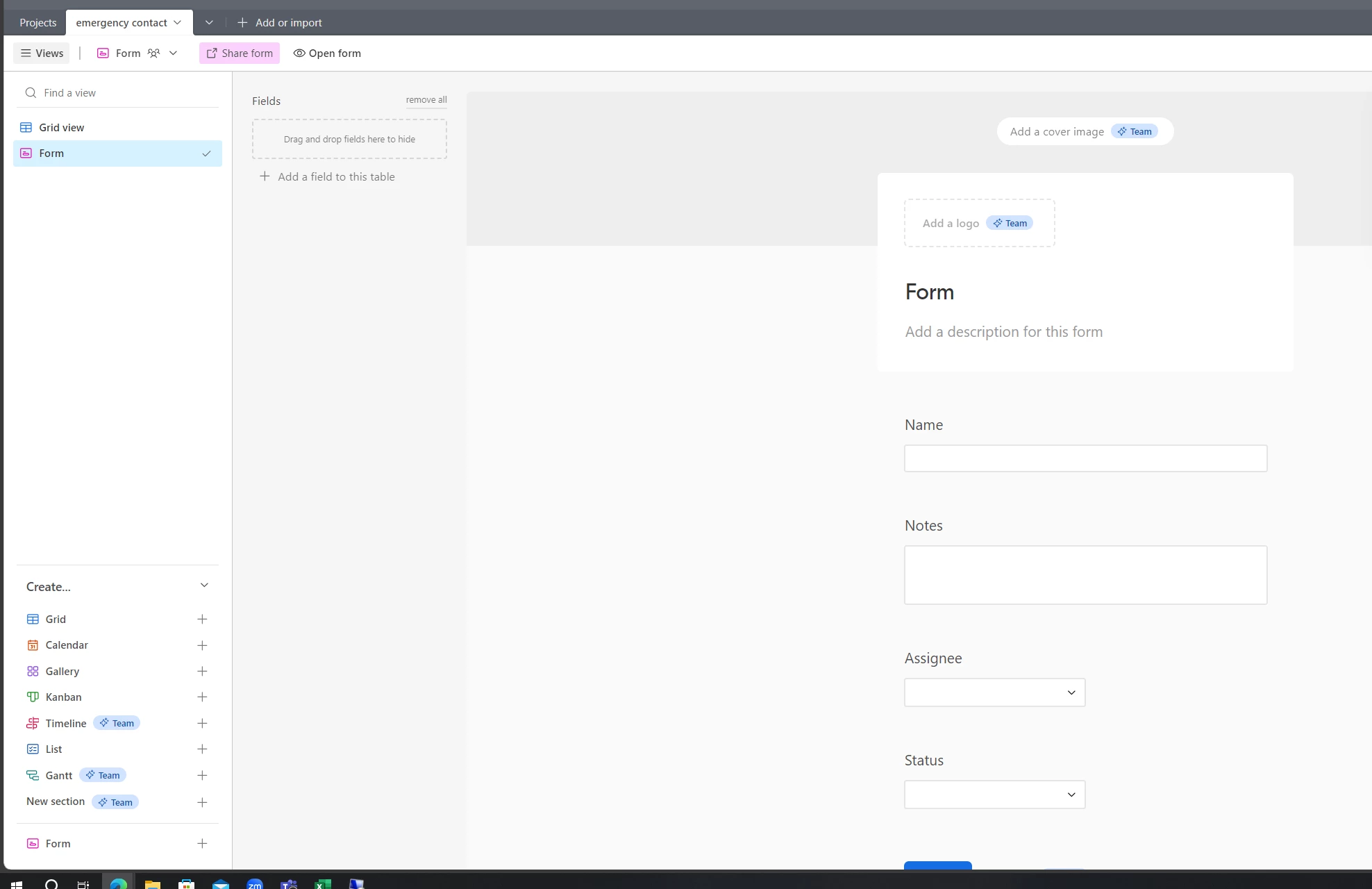1372x889 pixels.
Task: Click the Form title heading to edit
Action: click(x=929, y=292)
